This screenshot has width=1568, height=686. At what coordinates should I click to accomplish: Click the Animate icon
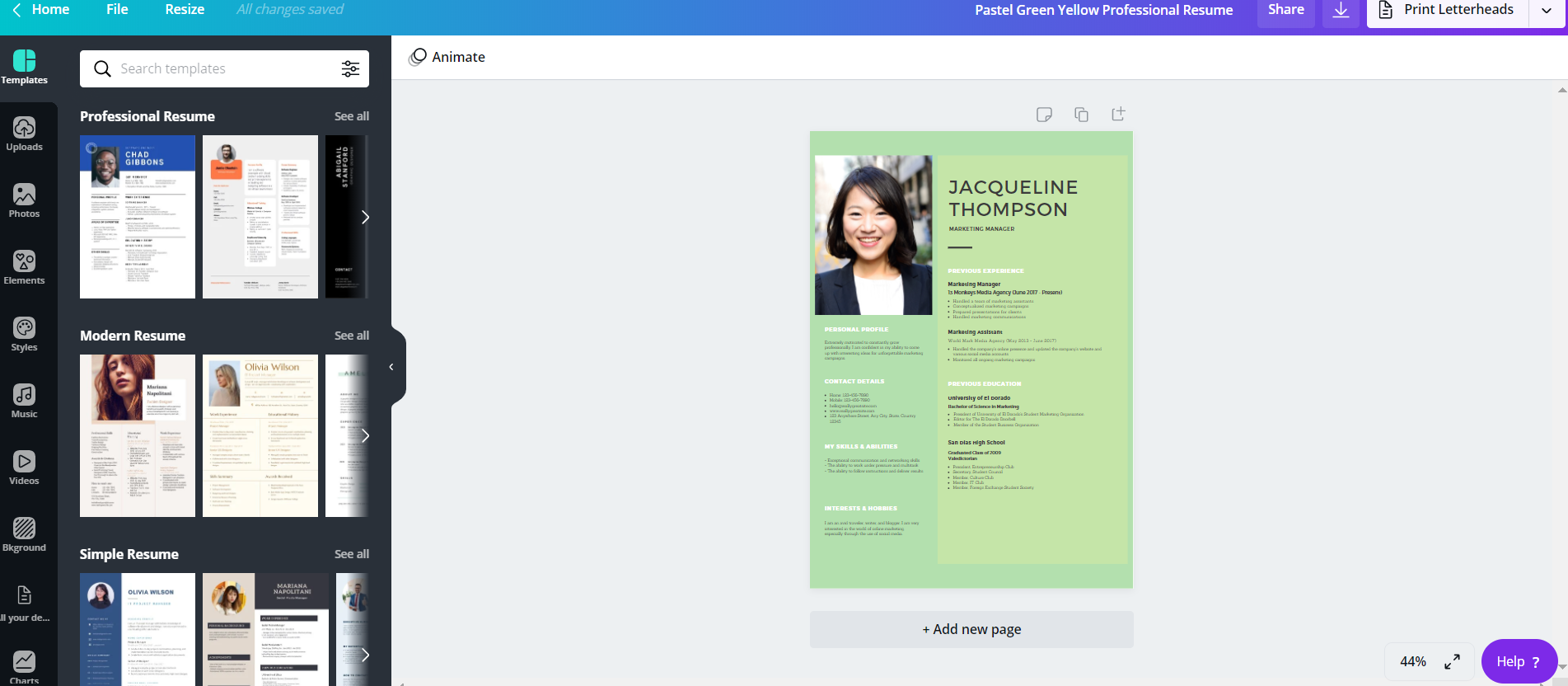click(418, 57)
